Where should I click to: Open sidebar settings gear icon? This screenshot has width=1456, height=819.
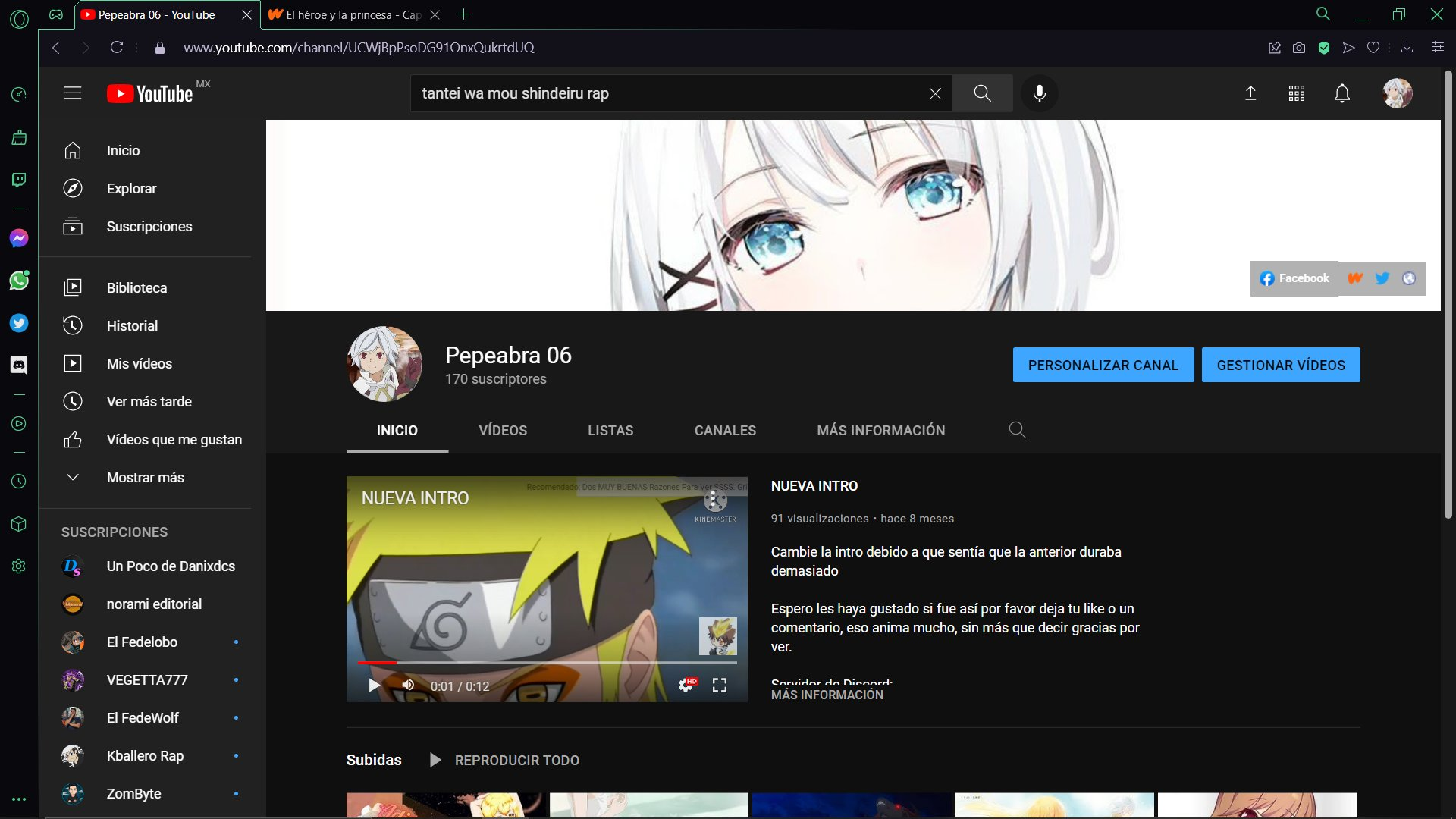[19, 566]
